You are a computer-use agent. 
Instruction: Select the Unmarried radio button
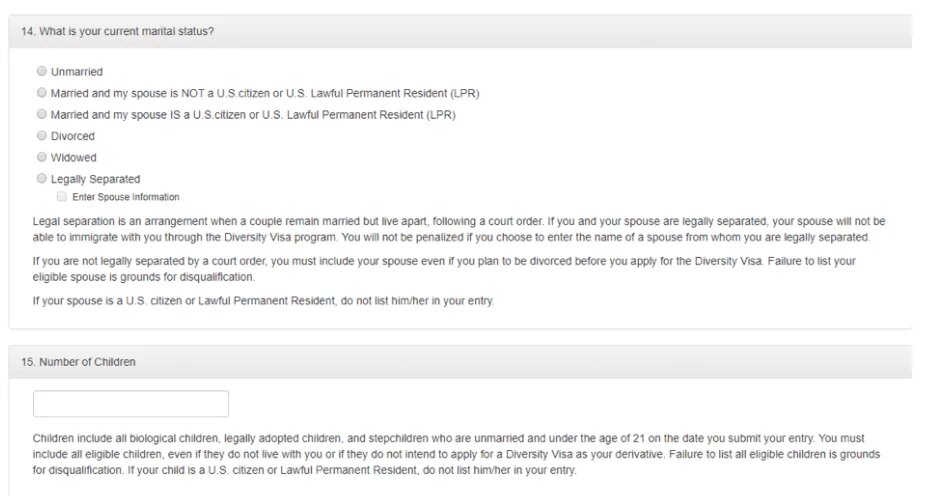coord(41,71)
